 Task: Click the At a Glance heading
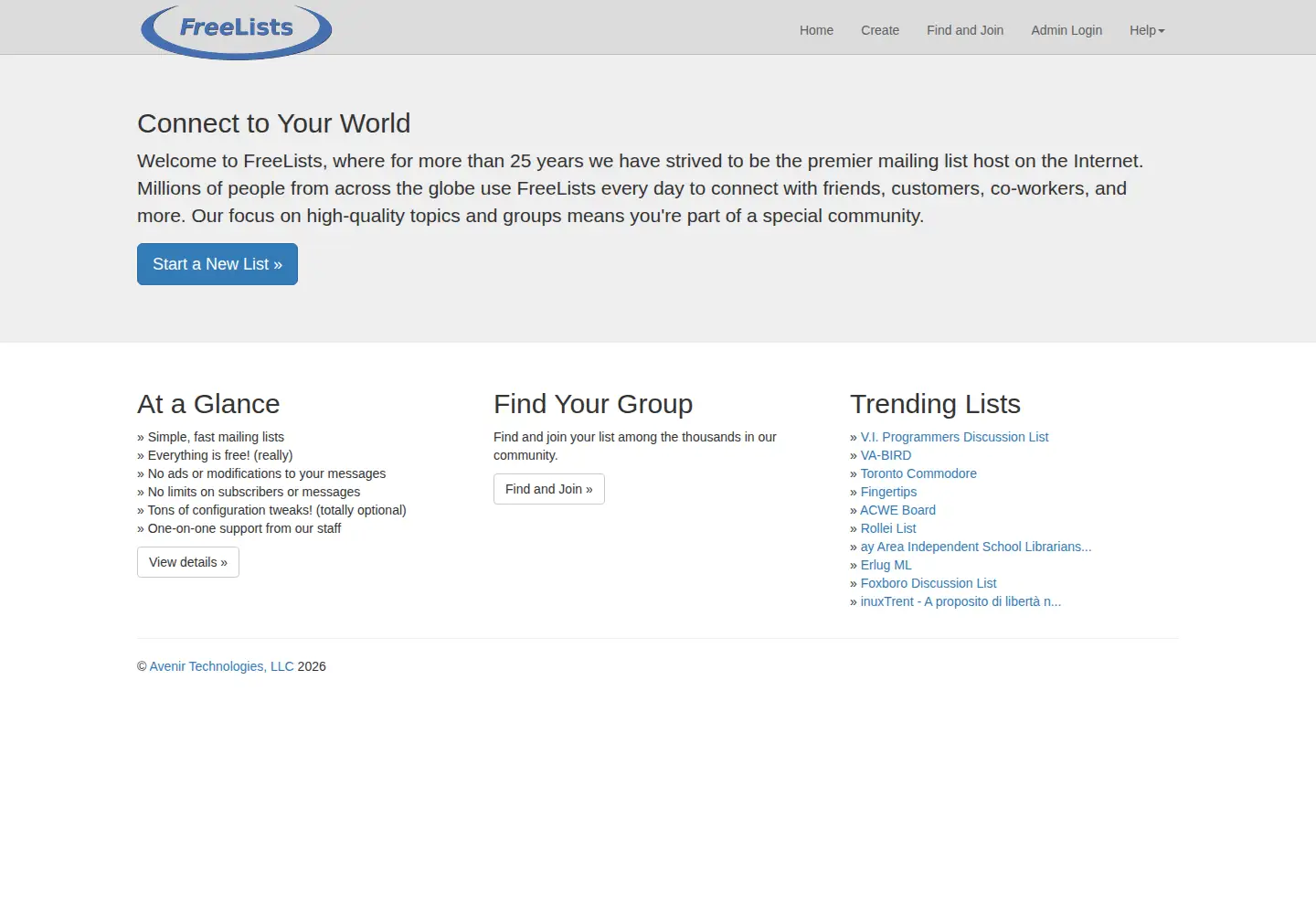(x=208, y=404)
